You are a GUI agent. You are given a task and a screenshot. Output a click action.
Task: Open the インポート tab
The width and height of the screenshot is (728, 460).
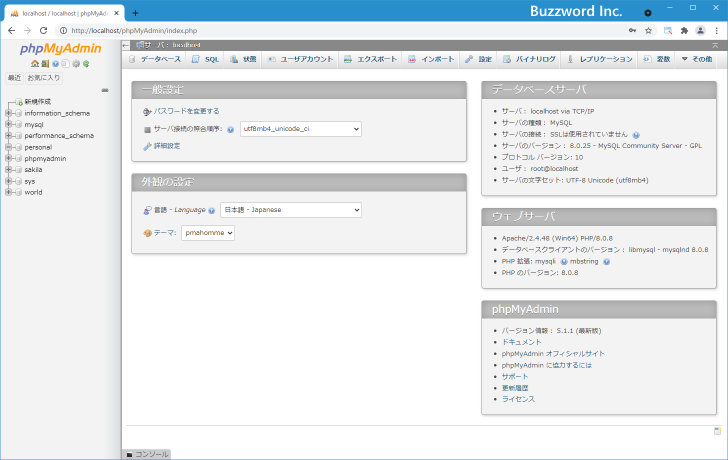pos(431,59)
